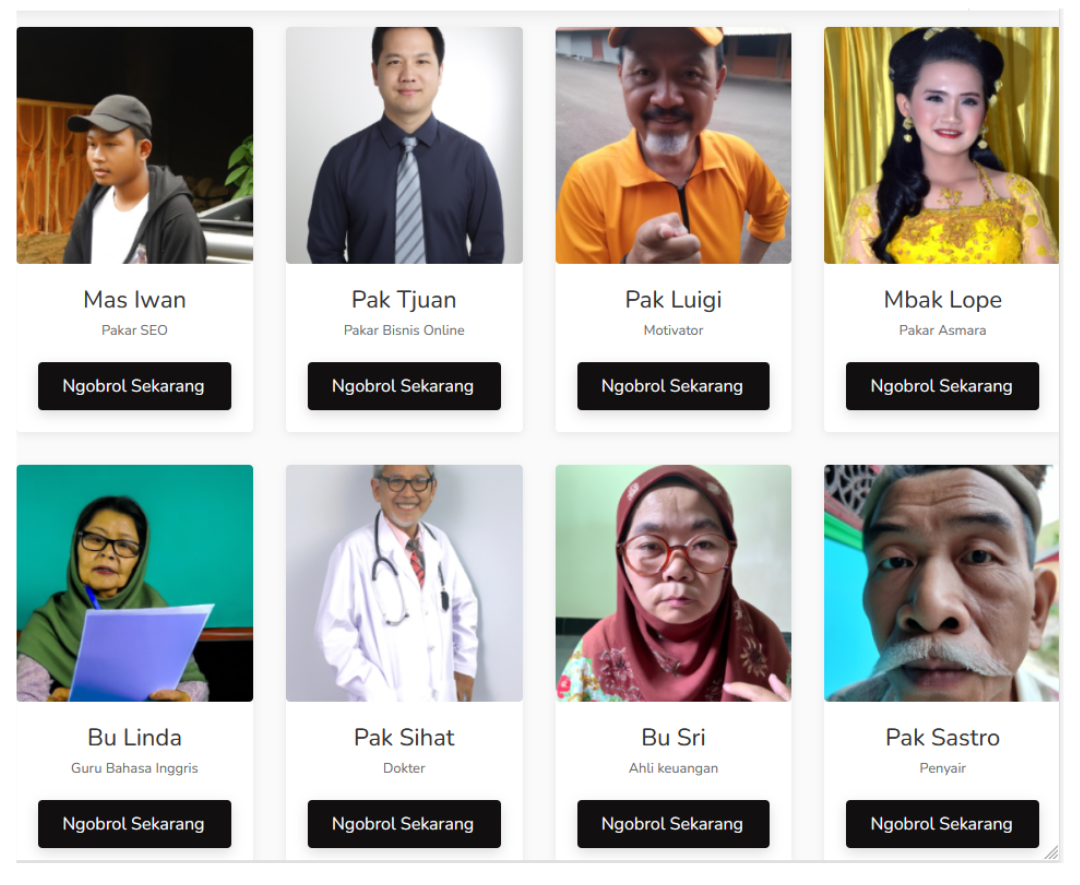This screenshot has width=1080, height=885.
Task: Click the Bu Sri name heading
Action: (673, 738)
